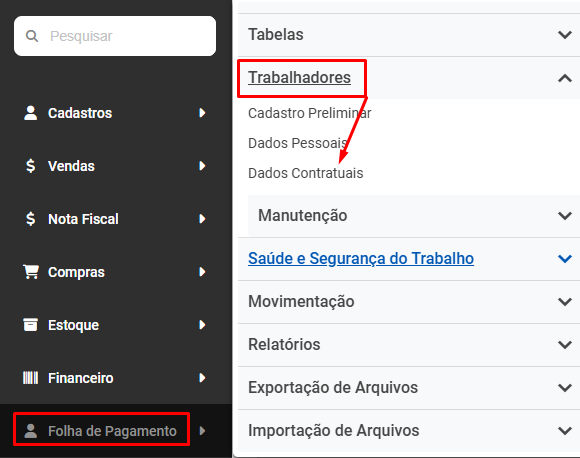Image resolution: width=580 pixels, height=458 pixels.
Task: Collapse the Trabalhadores section chevron
Action: coord(565,78)
